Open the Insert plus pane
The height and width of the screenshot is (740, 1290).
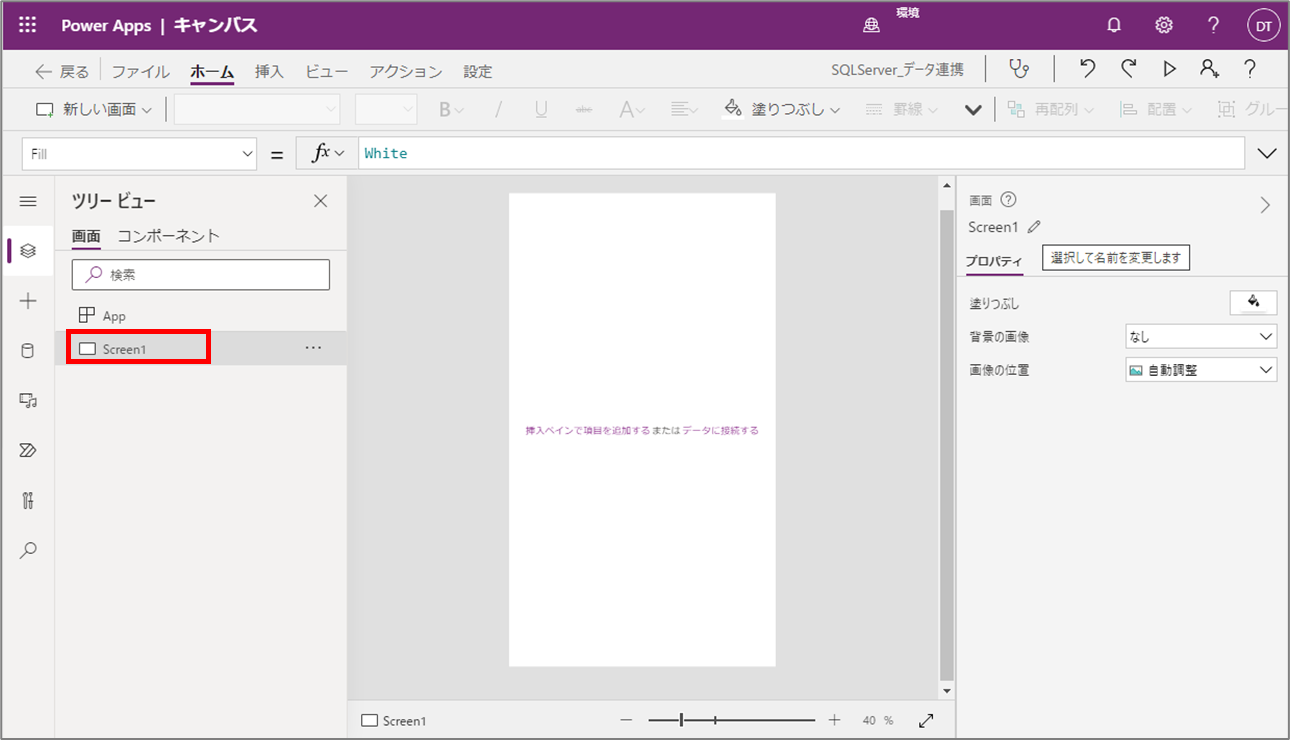[28, 301]
